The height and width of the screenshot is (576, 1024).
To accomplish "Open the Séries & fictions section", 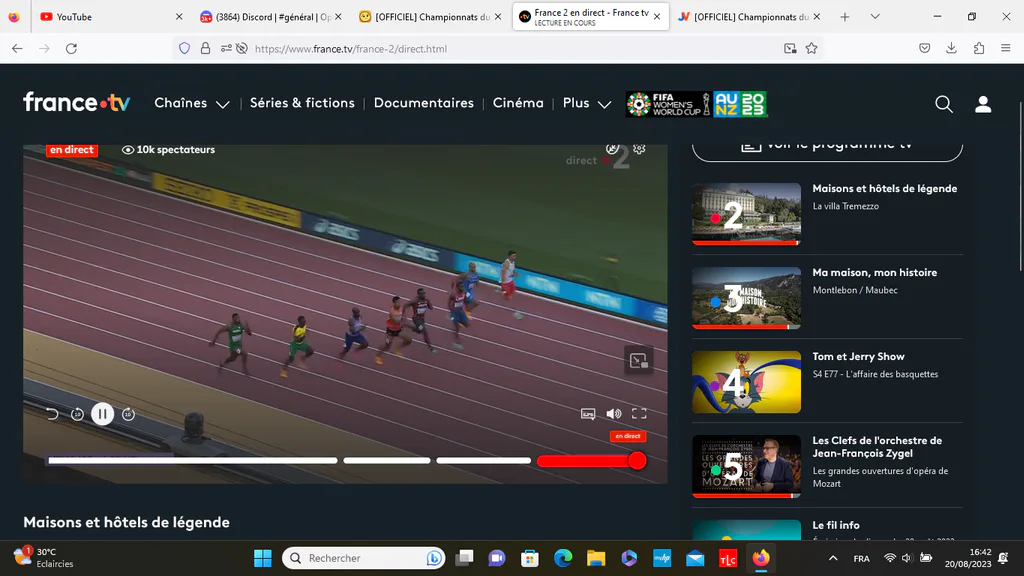I will point(302,103).
